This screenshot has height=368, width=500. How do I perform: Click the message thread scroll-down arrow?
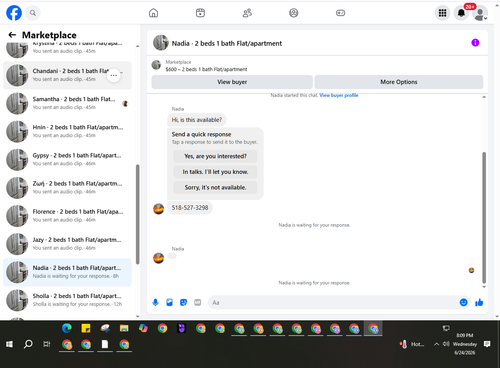484,287
